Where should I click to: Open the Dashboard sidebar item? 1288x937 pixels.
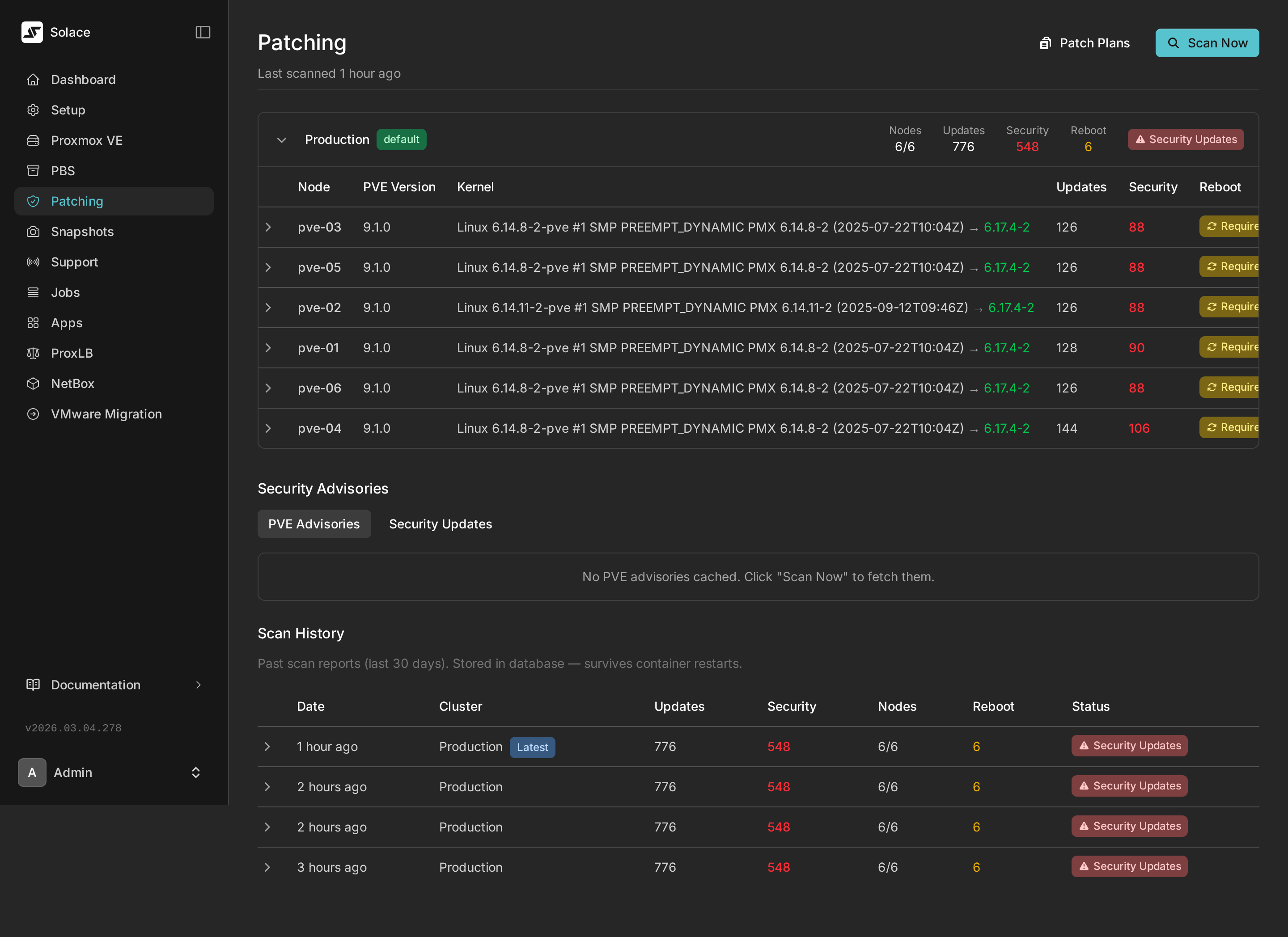pos(83,80)
